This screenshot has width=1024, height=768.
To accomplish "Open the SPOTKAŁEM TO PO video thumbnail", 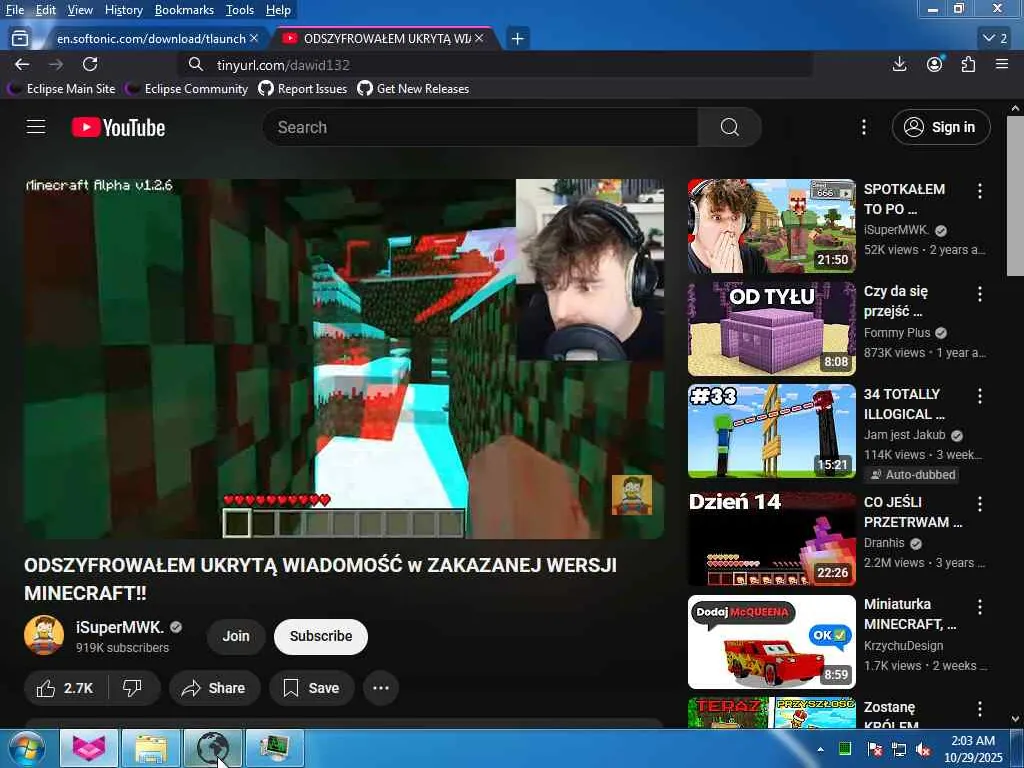I will (771, 226).
